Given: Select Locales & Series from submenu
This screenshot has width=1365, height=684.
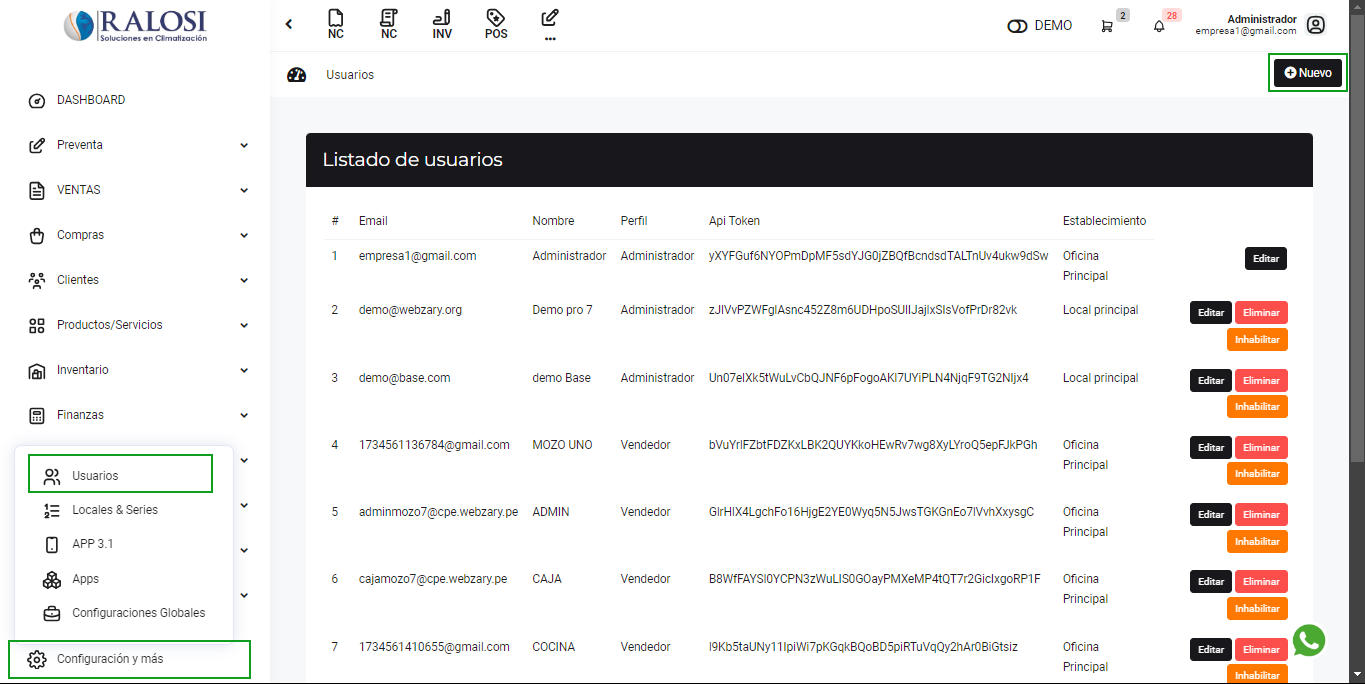Looking at the screenshot, I should [x=115, y=510].
